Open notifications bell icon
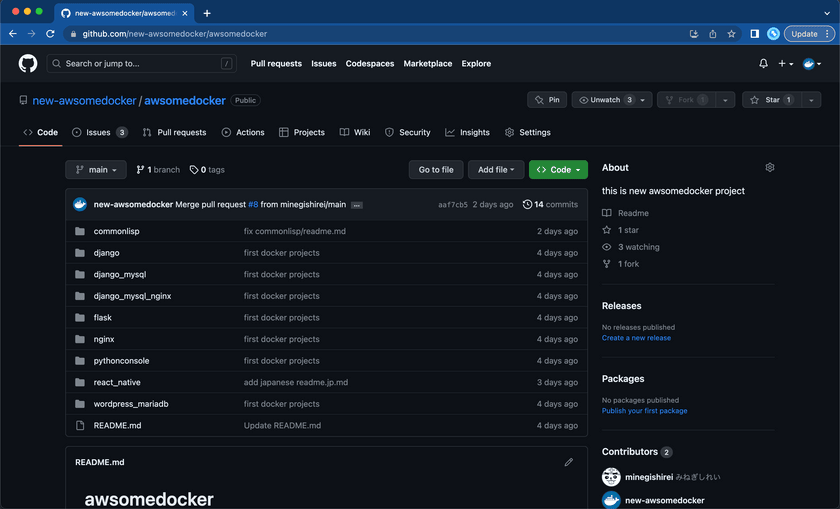This screenshot has height=509, width=840. point(763,63)
